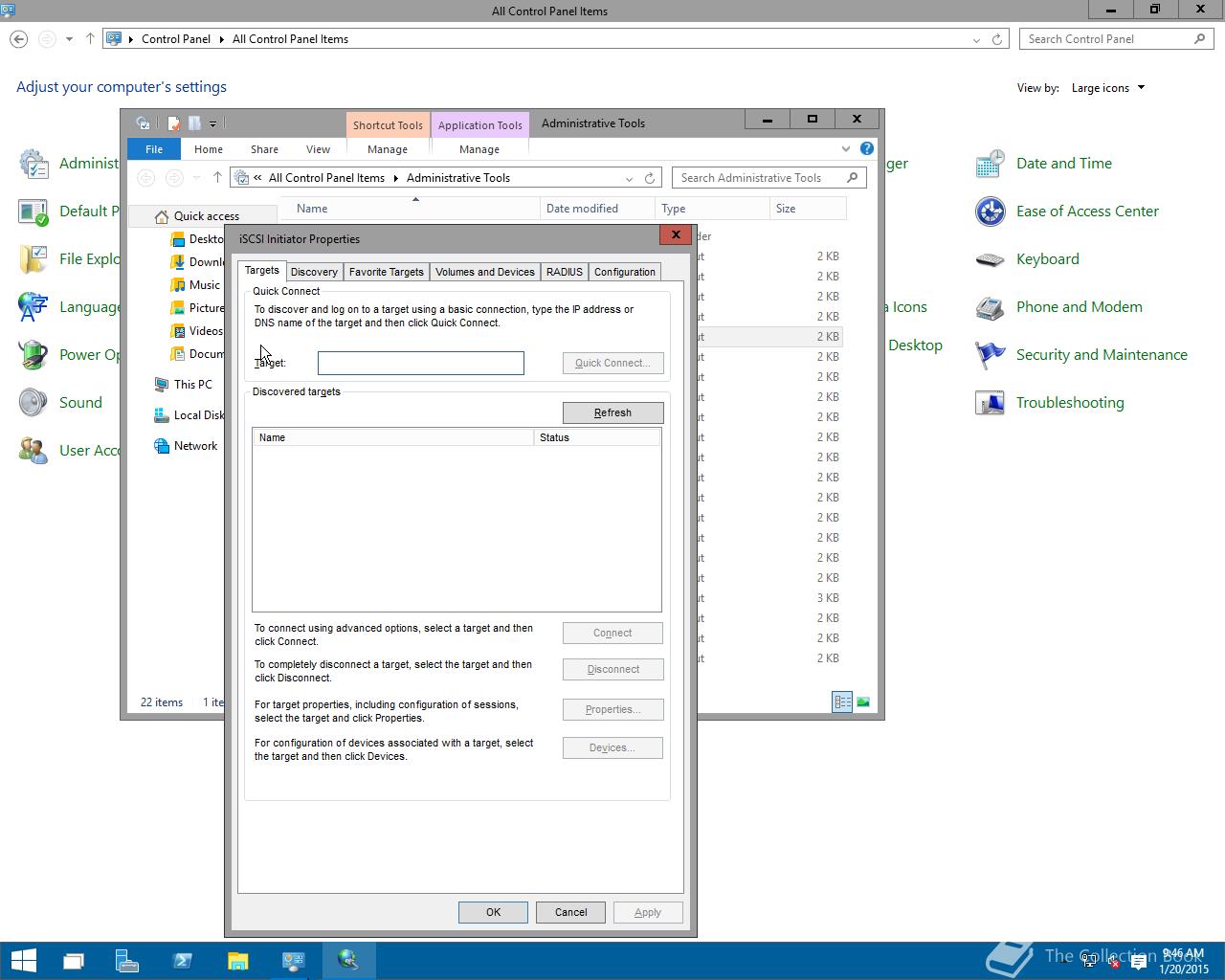1225x980 pixels.
Task: Go up one folder level in Explorer
Action: (x=217, y=177)
